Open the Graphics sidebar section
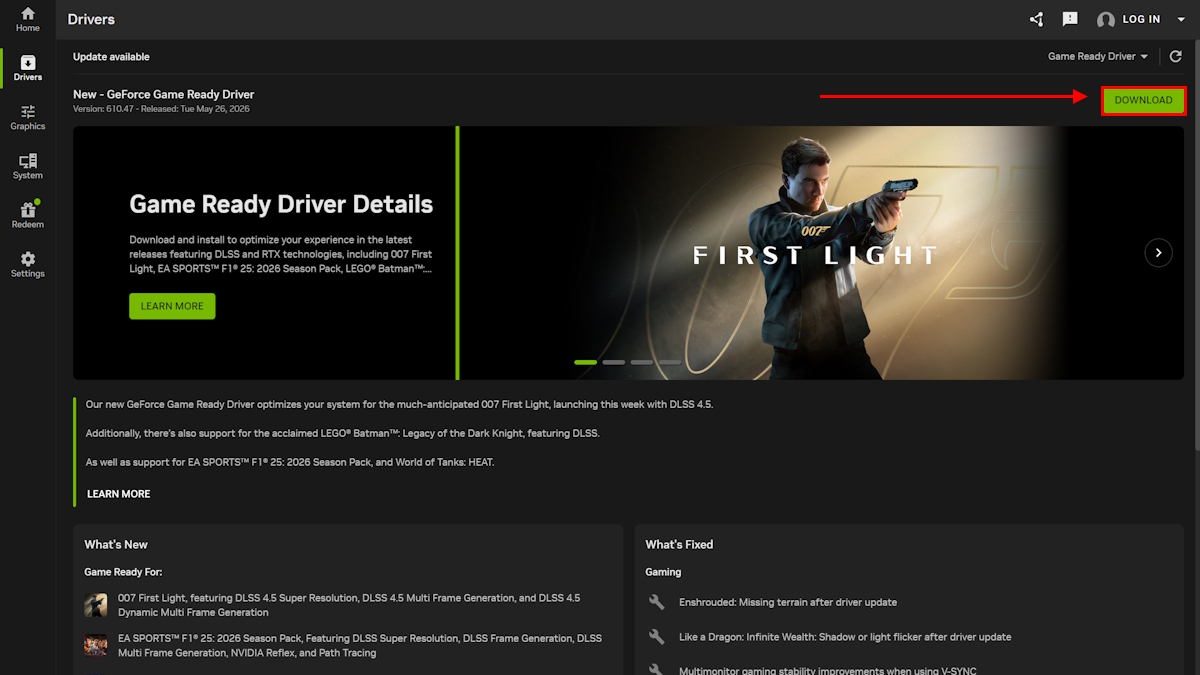Screen dimensions: 1200x675 (x=28, y=117)
